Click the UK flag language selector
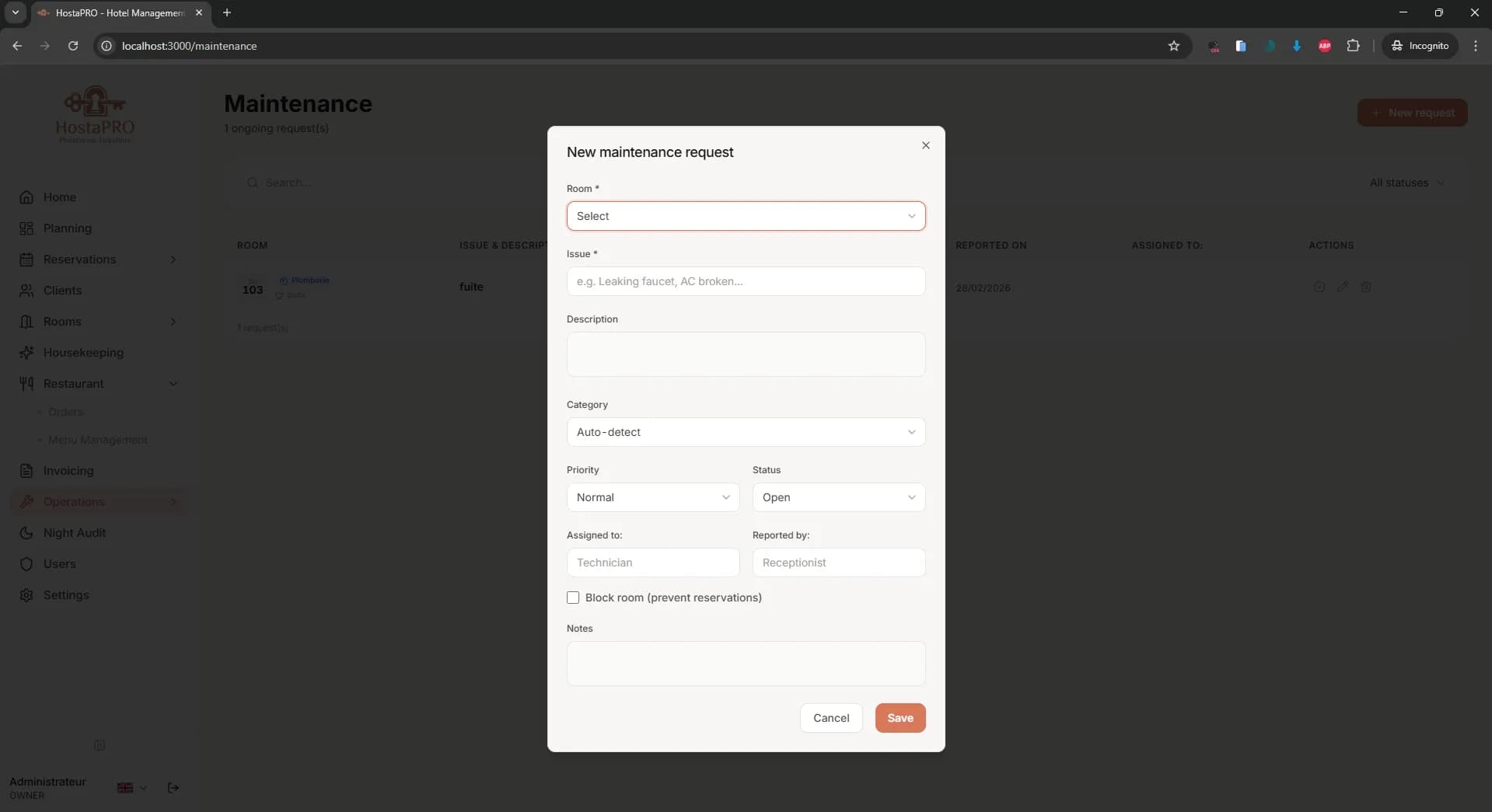 pos(125,788)
